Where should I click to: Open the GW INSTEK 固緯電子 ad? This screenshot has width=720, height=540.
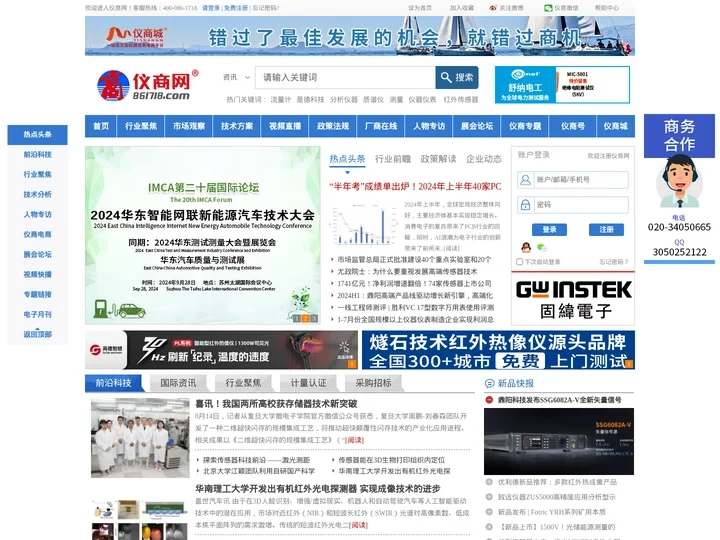(573, 299)
